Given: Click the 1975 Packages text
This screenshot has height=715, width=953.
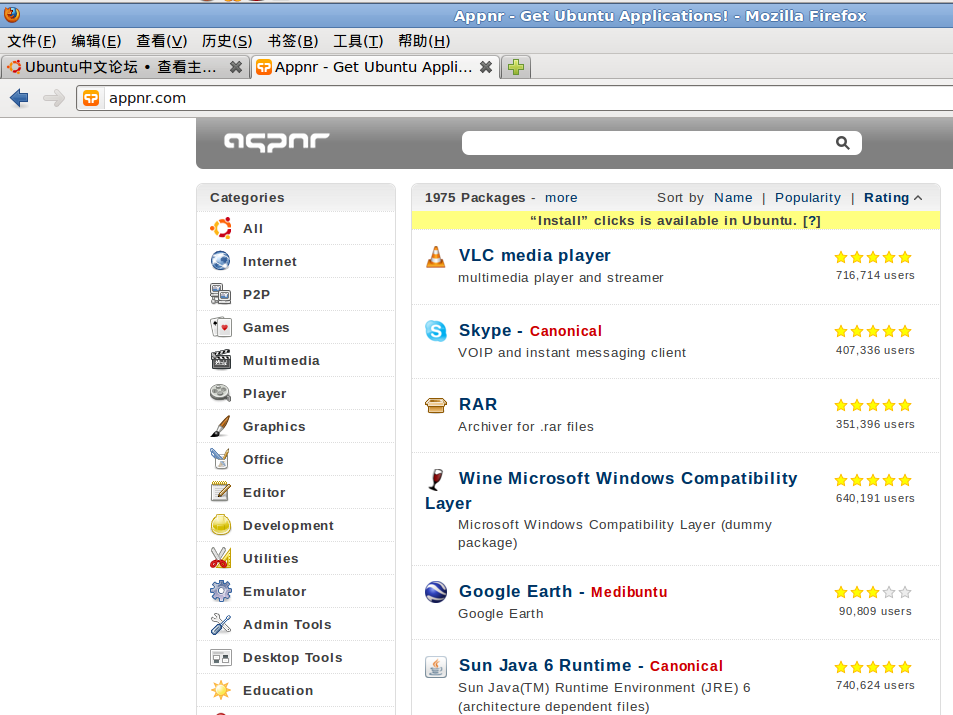Looking at the screenshot, I should pyautogui.click(x=475, y=198).
